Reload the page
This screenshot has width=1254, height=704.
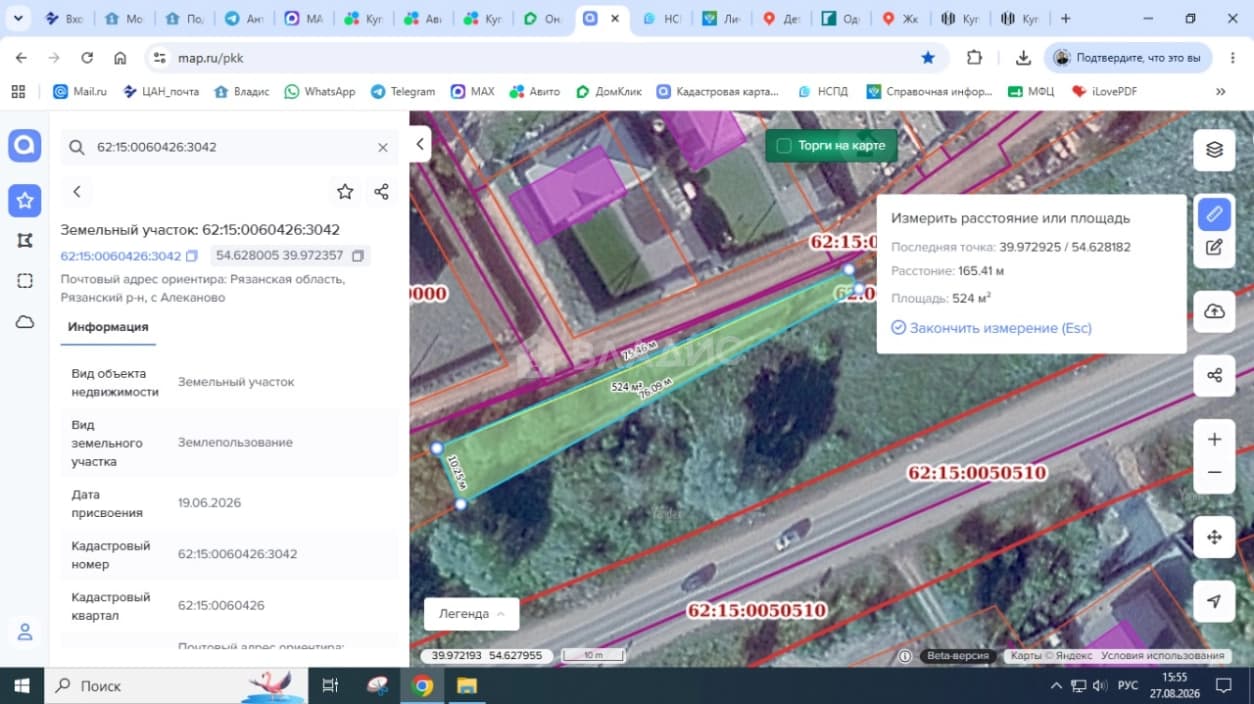click(87, 58)
